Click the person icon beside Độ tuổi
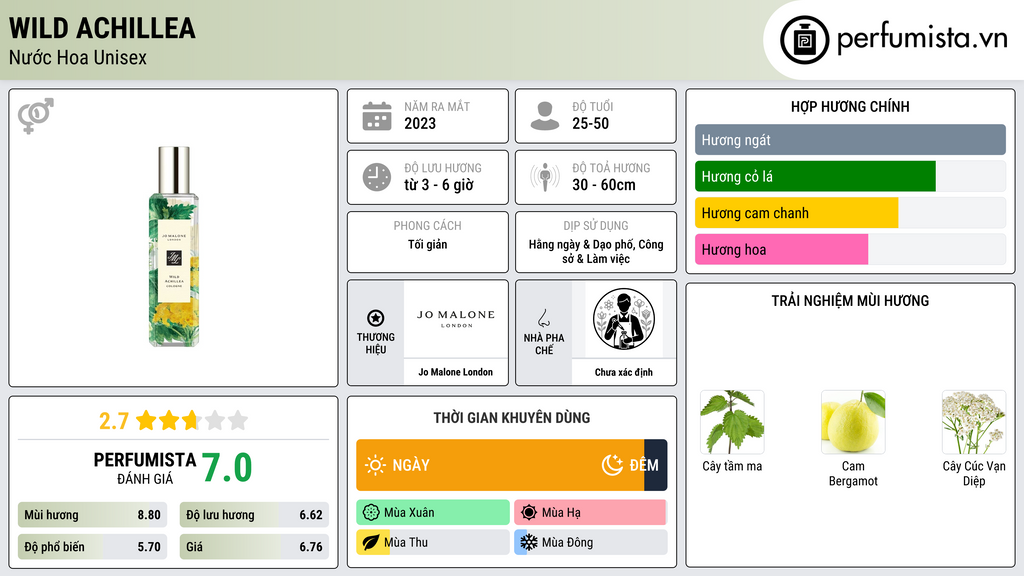This screenshot has height=576, width=1024. coord(545,116)
